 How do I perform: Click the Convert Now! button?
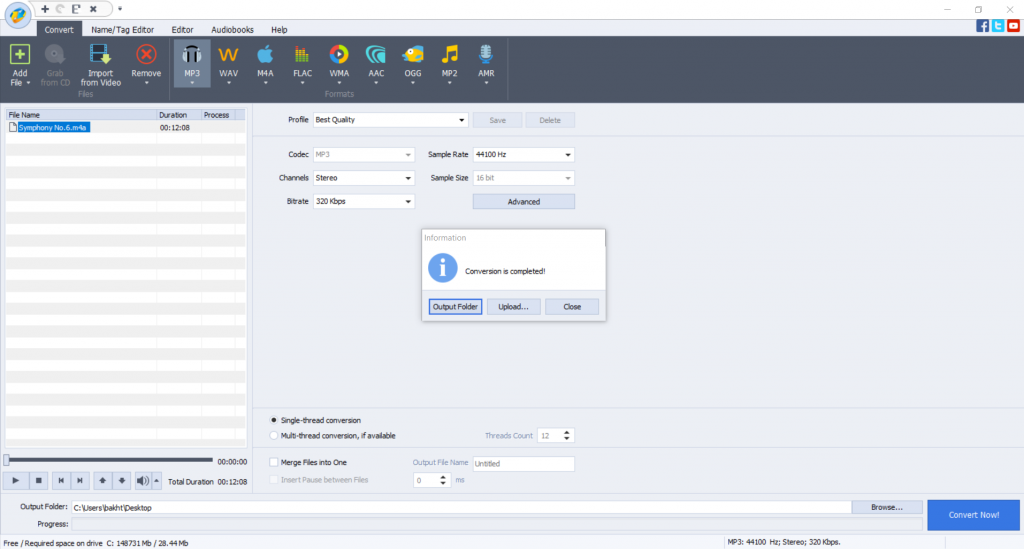pos(974,515)
